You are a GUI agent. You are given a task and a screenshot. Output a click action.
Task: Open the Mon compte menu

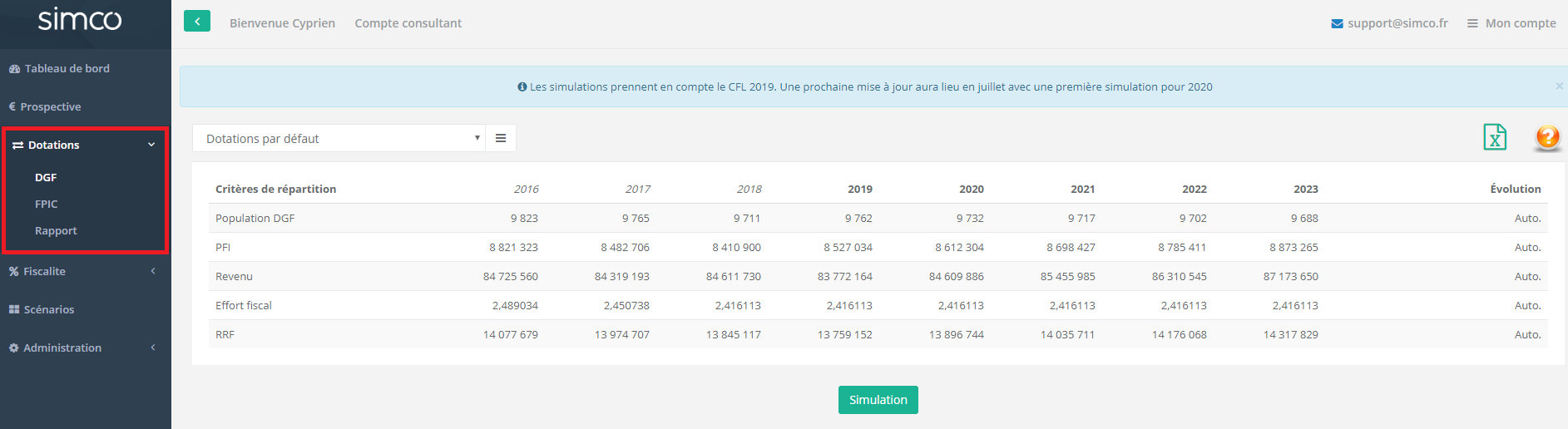pos(1511,23)
